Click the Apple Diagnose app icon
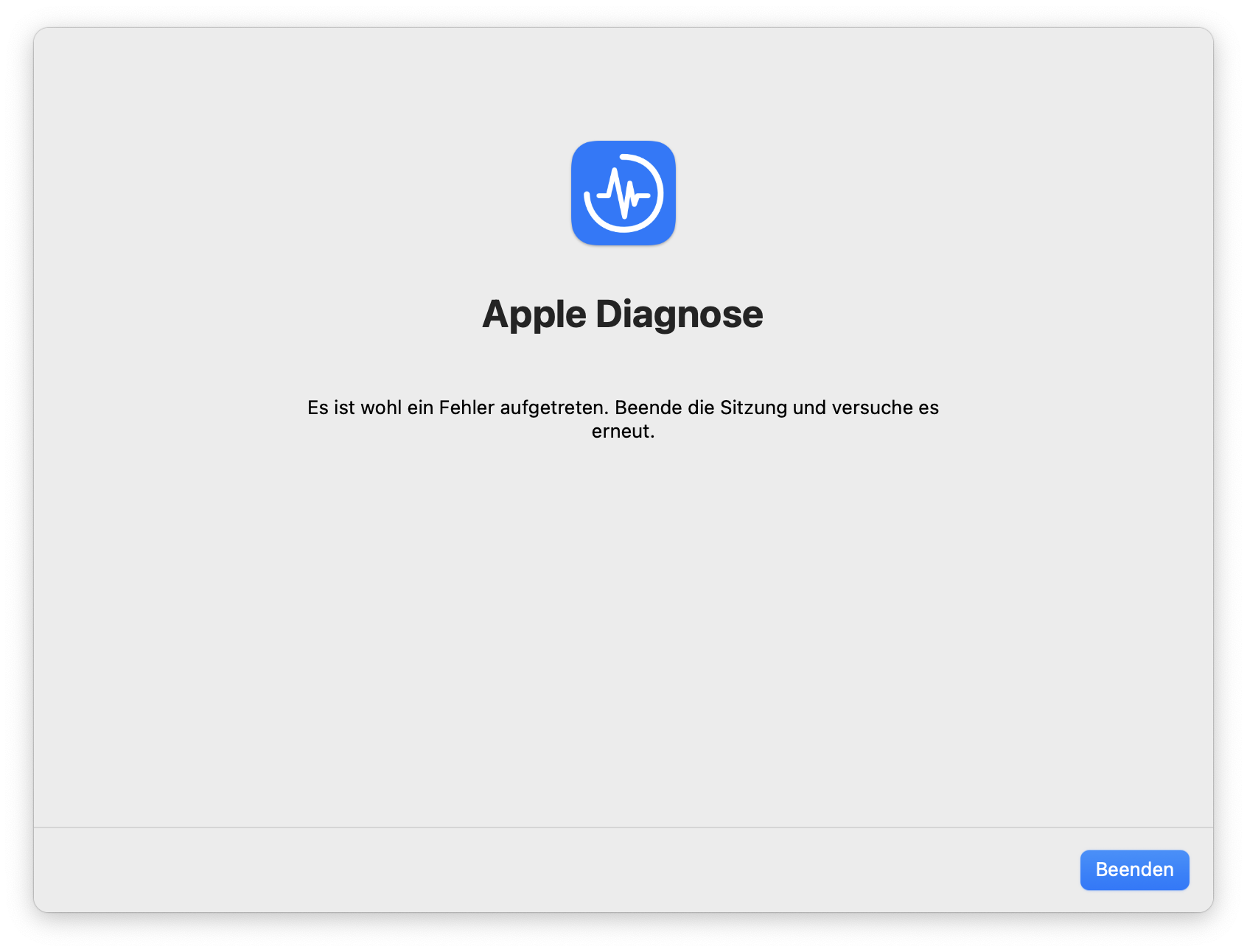 coord(623,193)
